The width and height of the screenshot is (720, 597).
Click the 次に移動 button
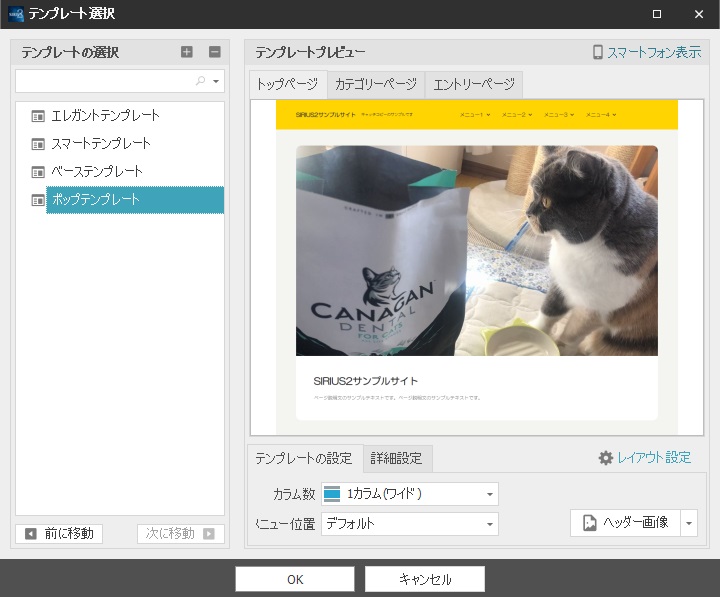(180, 534)
